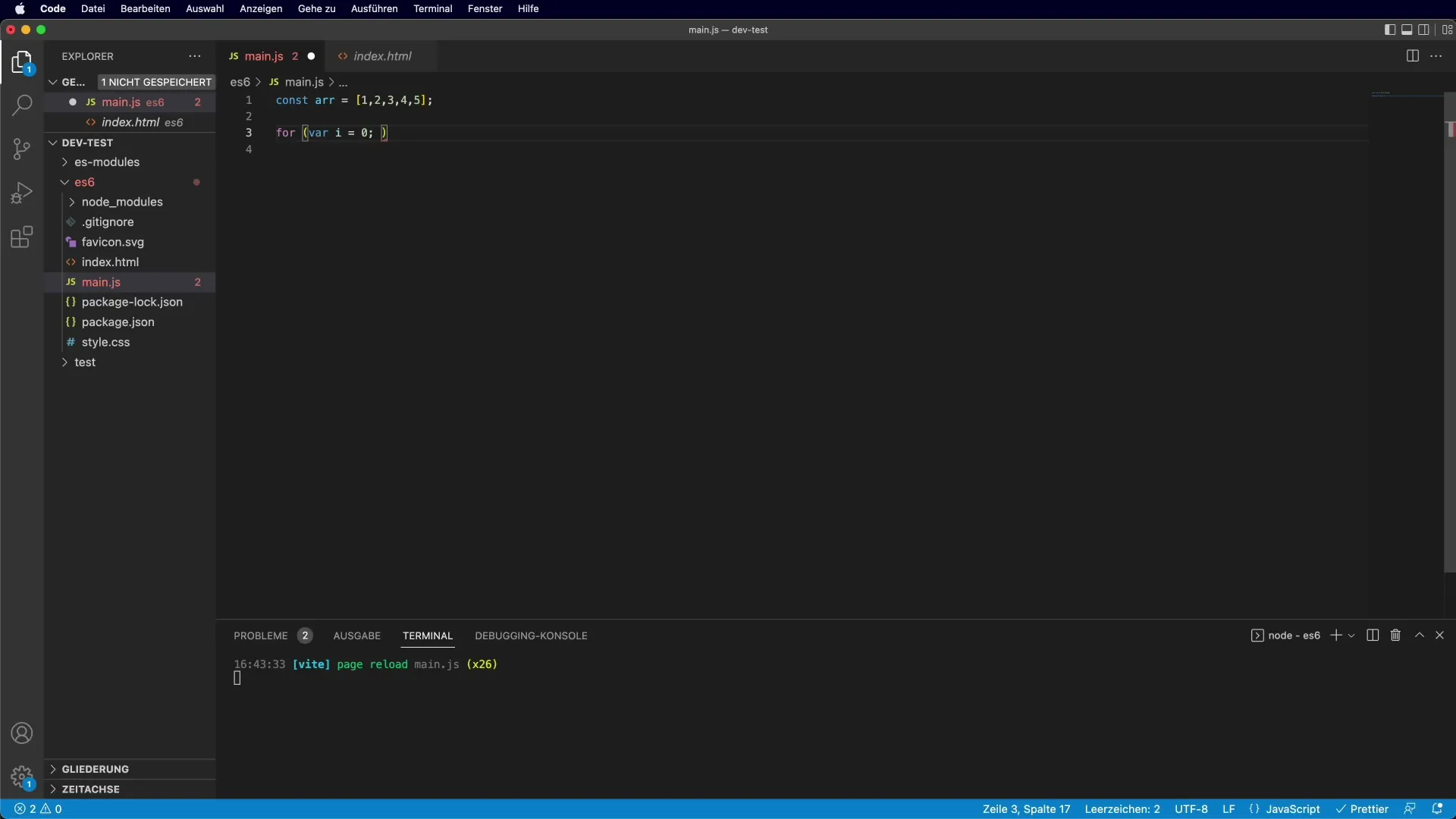
Task: Open terminal launch profile dropdown arrow
Action: pyautogui.click(x=1351, y=635)
